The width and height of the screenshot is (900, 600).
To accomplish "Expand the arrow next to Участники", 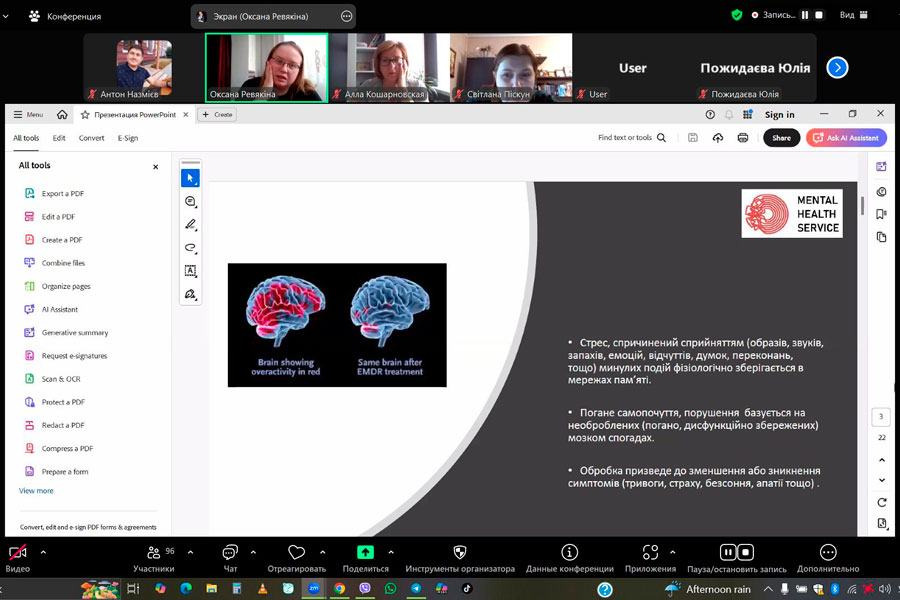I will (190, 552).
